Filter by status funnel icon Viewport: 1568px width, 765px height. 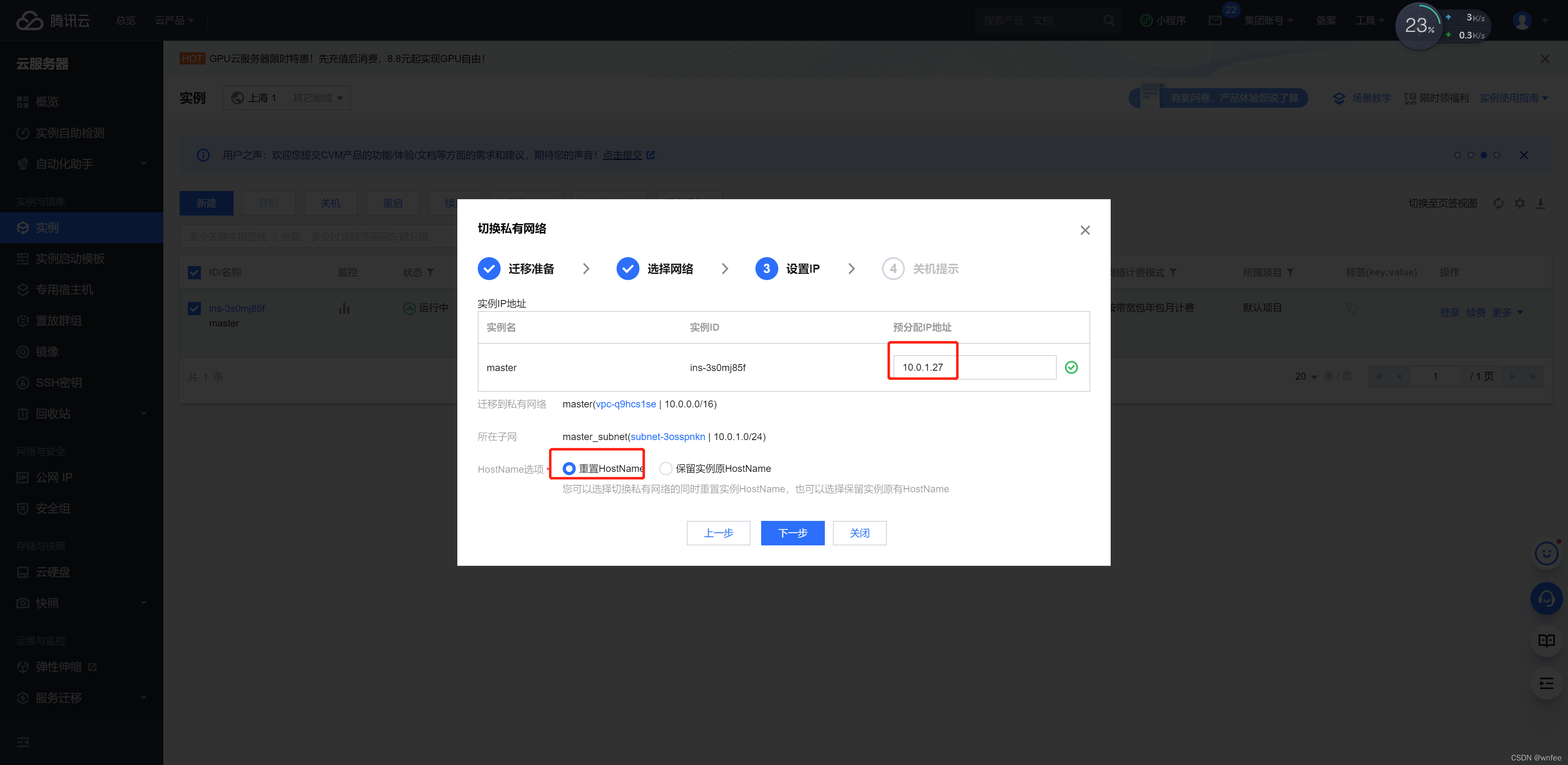(x=430, y=272)
